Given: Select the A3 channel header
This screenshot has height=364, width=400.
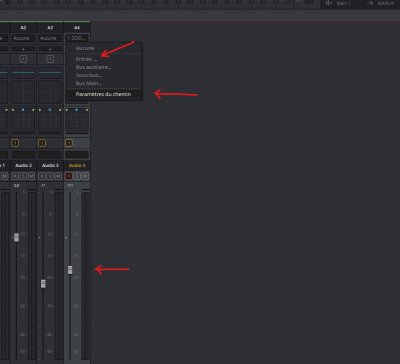Looking at the screenshot, I should point(50,28).
